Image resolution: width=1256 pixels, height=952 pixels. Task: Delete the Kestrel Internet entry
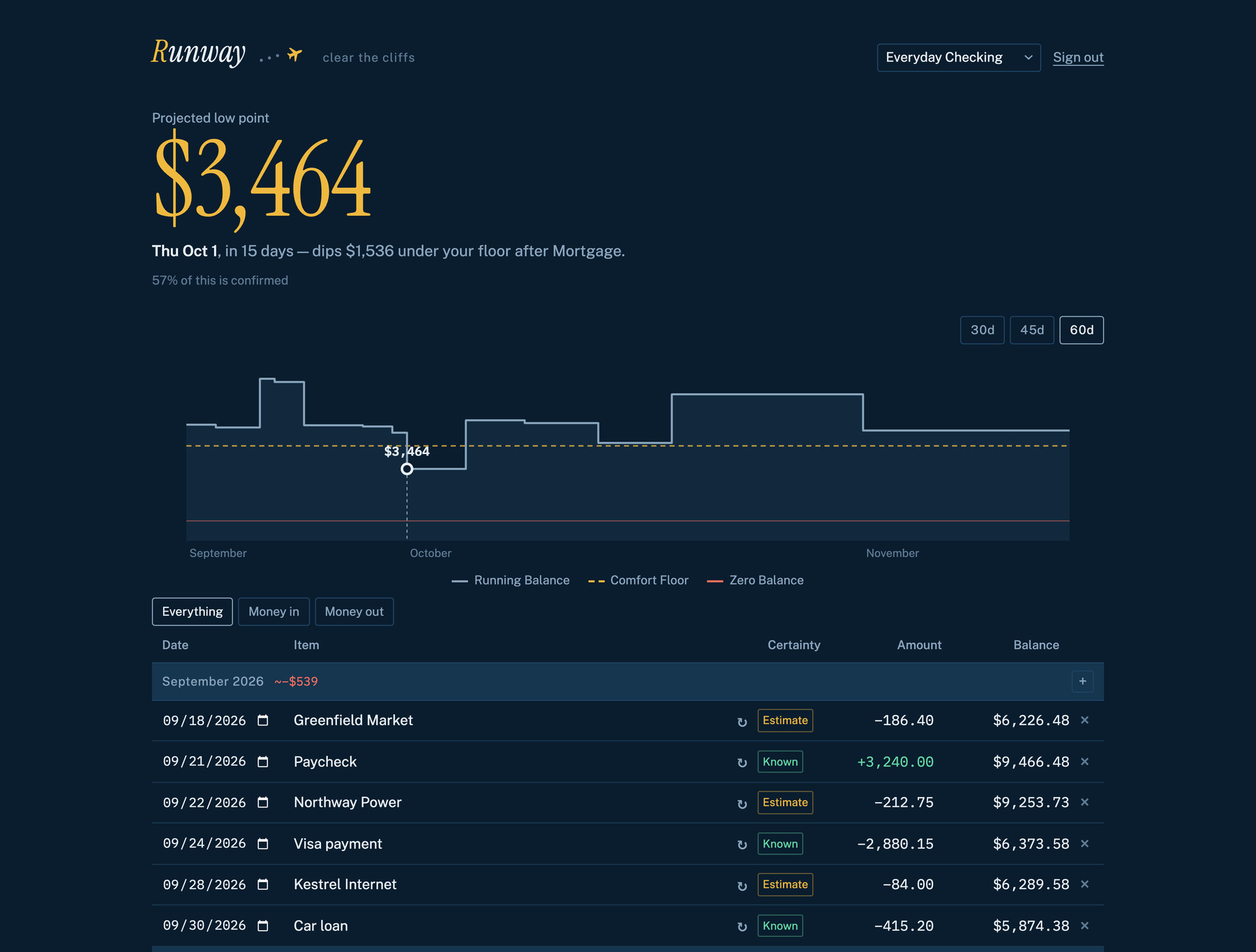(x=1084, y=884)
